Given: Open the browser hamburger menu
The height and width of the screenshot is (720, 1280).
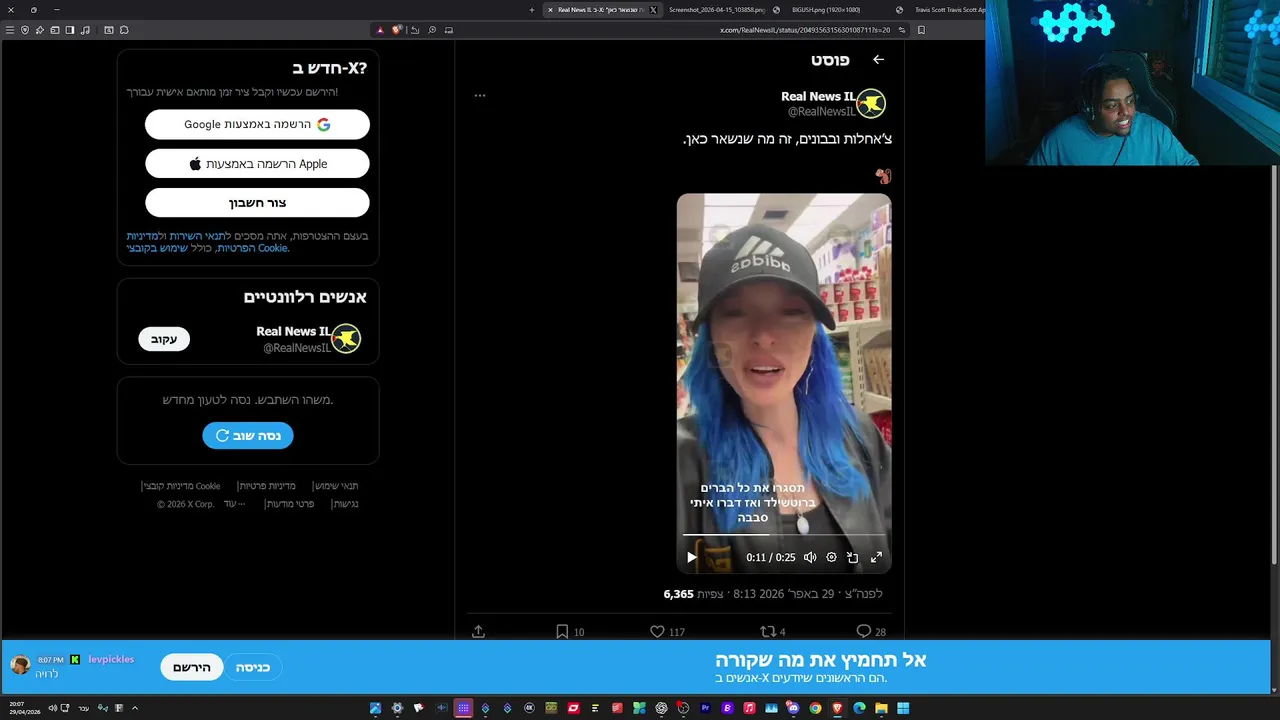Looking at the screenshot, I should point(10,30).
